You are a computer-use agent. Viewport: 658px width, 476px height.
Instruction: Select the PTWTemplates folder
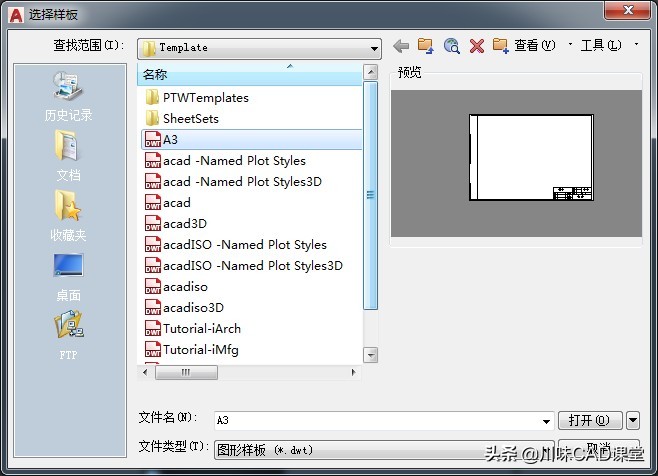(x=197, y=98)
